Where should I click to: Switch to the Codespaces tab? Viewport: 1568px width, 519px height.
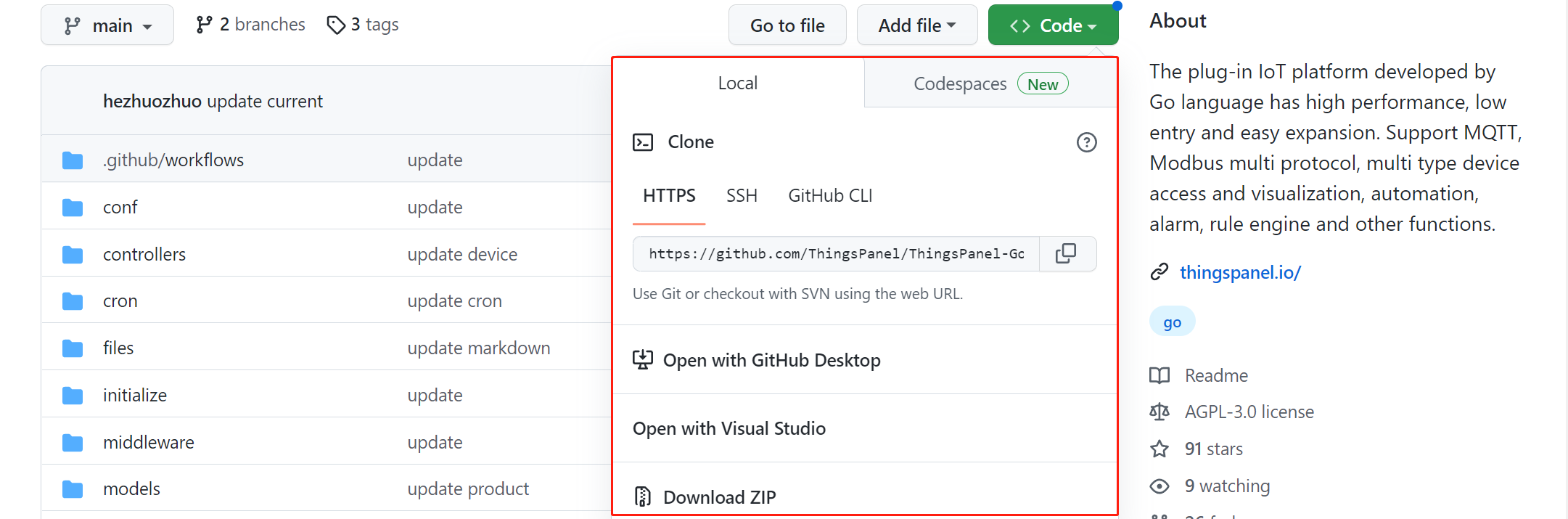point(990,84)
